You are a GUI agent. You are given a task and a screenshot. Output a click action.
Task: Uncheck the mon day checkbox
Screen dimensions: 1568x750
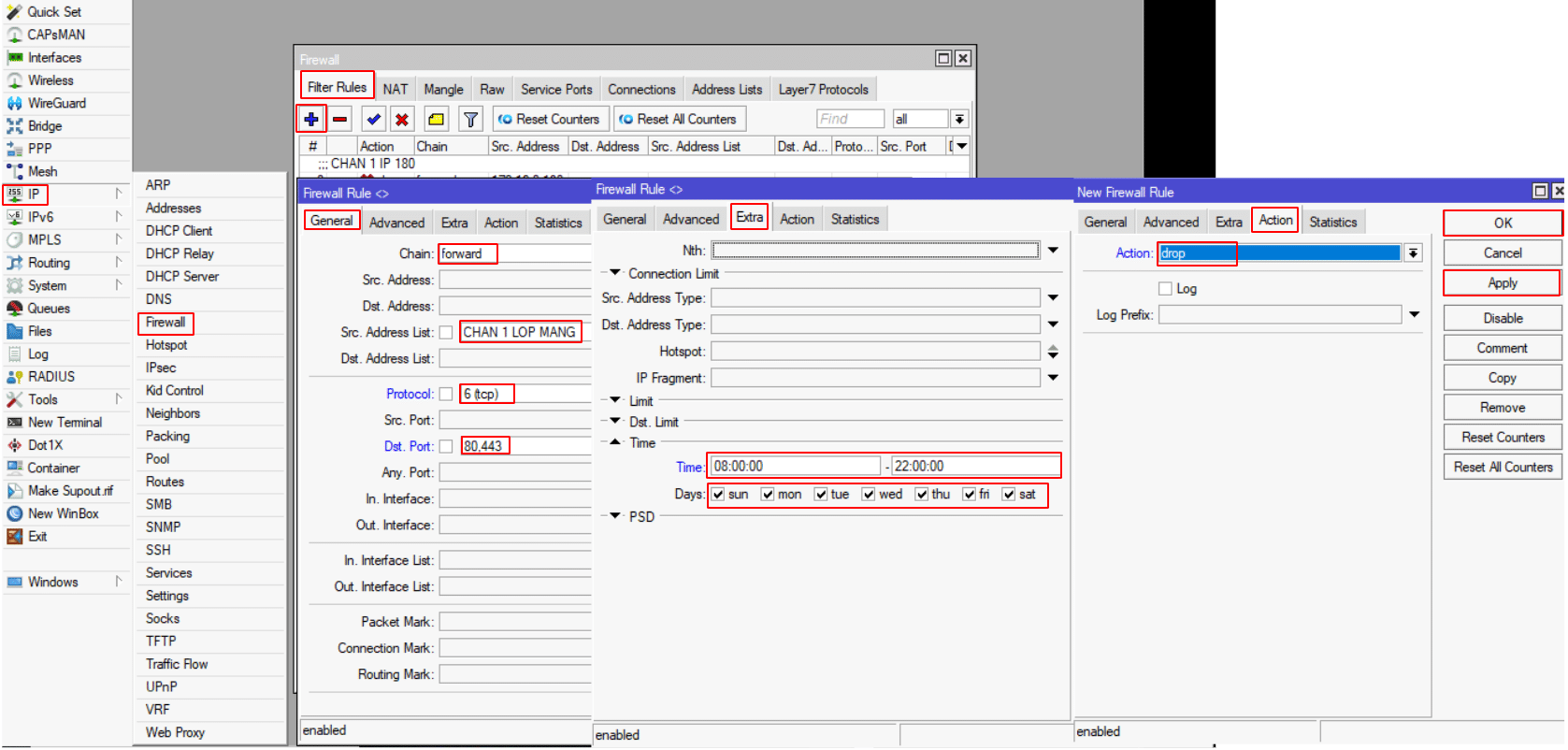(x=768, y=494)
